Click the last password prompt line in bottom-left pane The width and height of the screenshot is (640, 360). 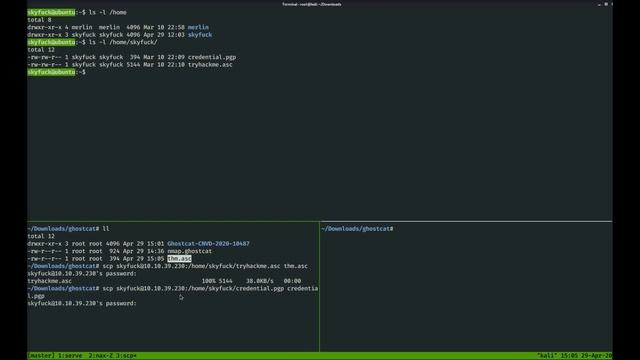(x=82, y=303)
